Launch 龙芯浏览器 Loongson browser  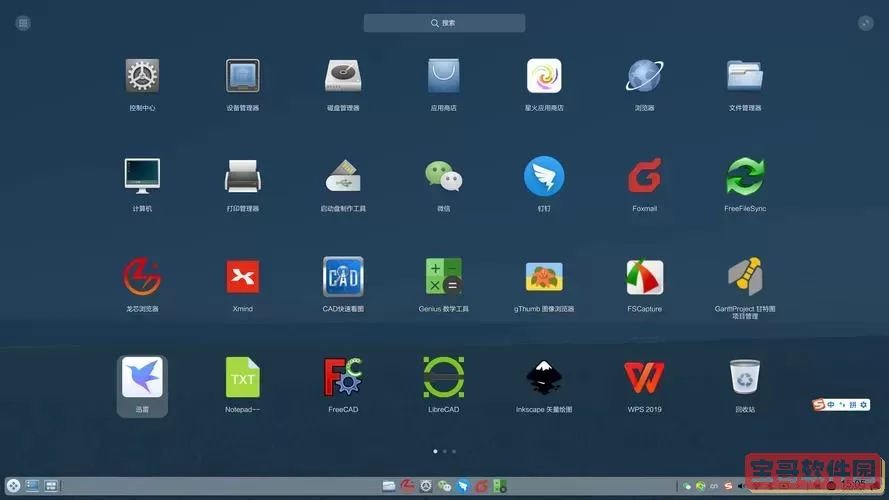click(x=142, y=277)
